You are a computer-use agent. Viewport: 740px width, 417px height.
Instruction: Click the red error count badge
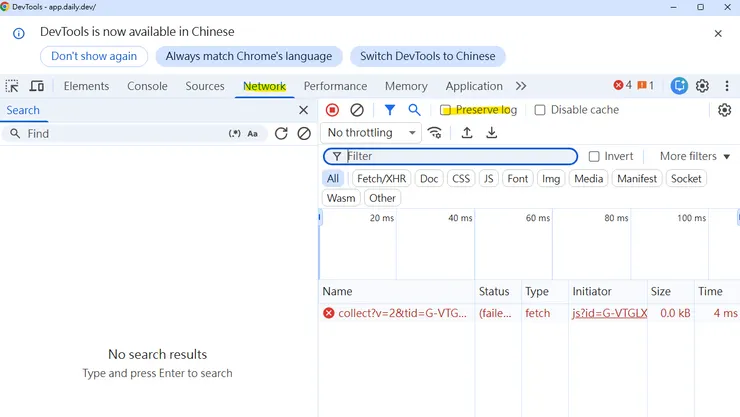point(622,85)
